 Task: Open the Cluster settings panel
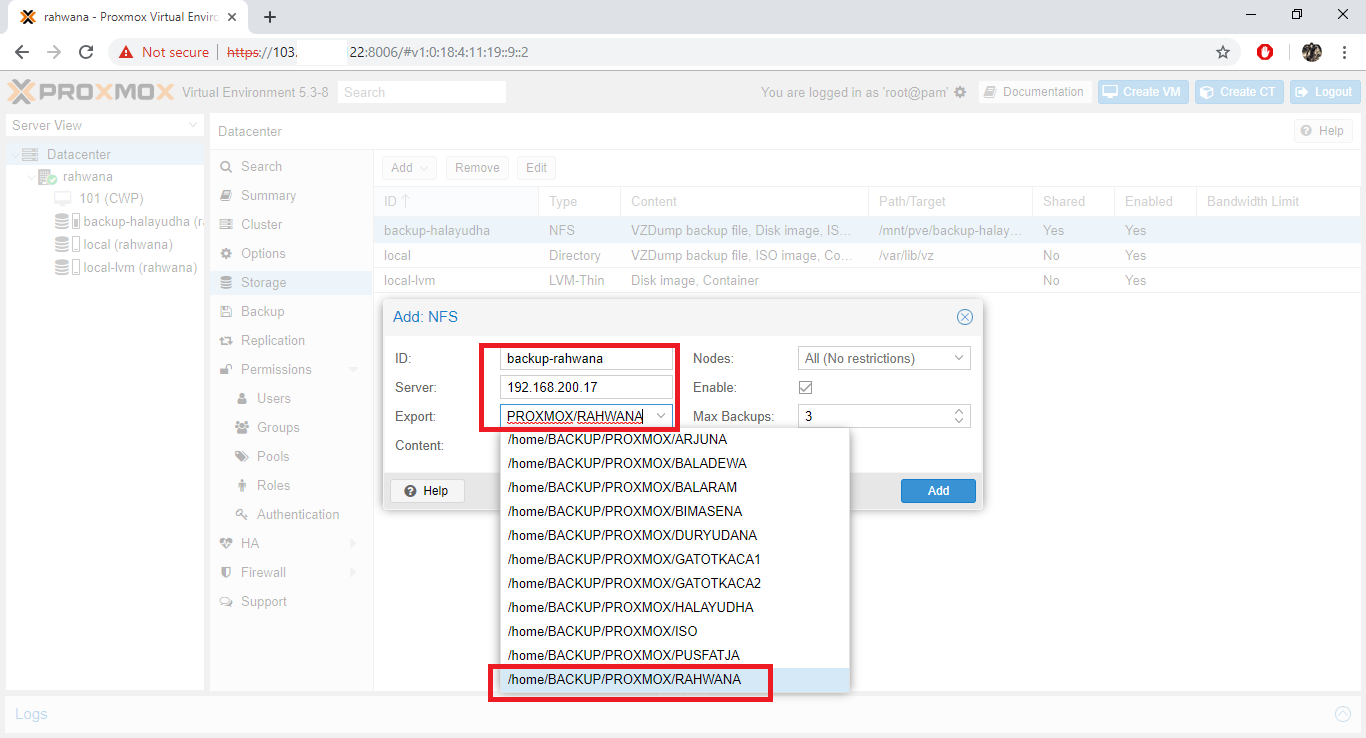[x=261, y=224]
